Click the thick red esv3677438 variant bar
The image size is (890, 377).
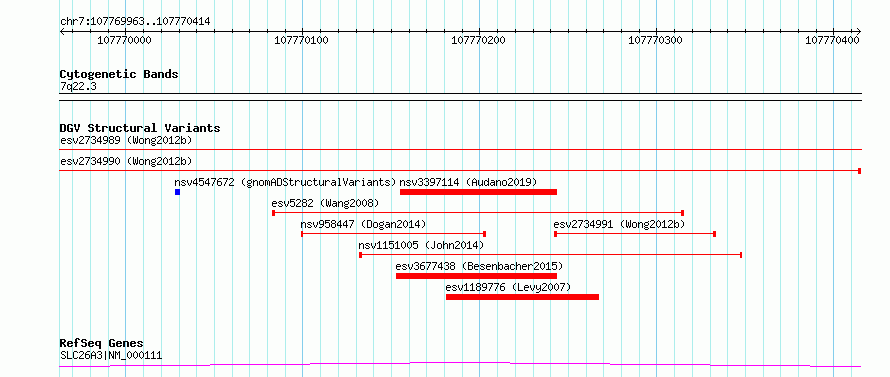tap(476, 276)
